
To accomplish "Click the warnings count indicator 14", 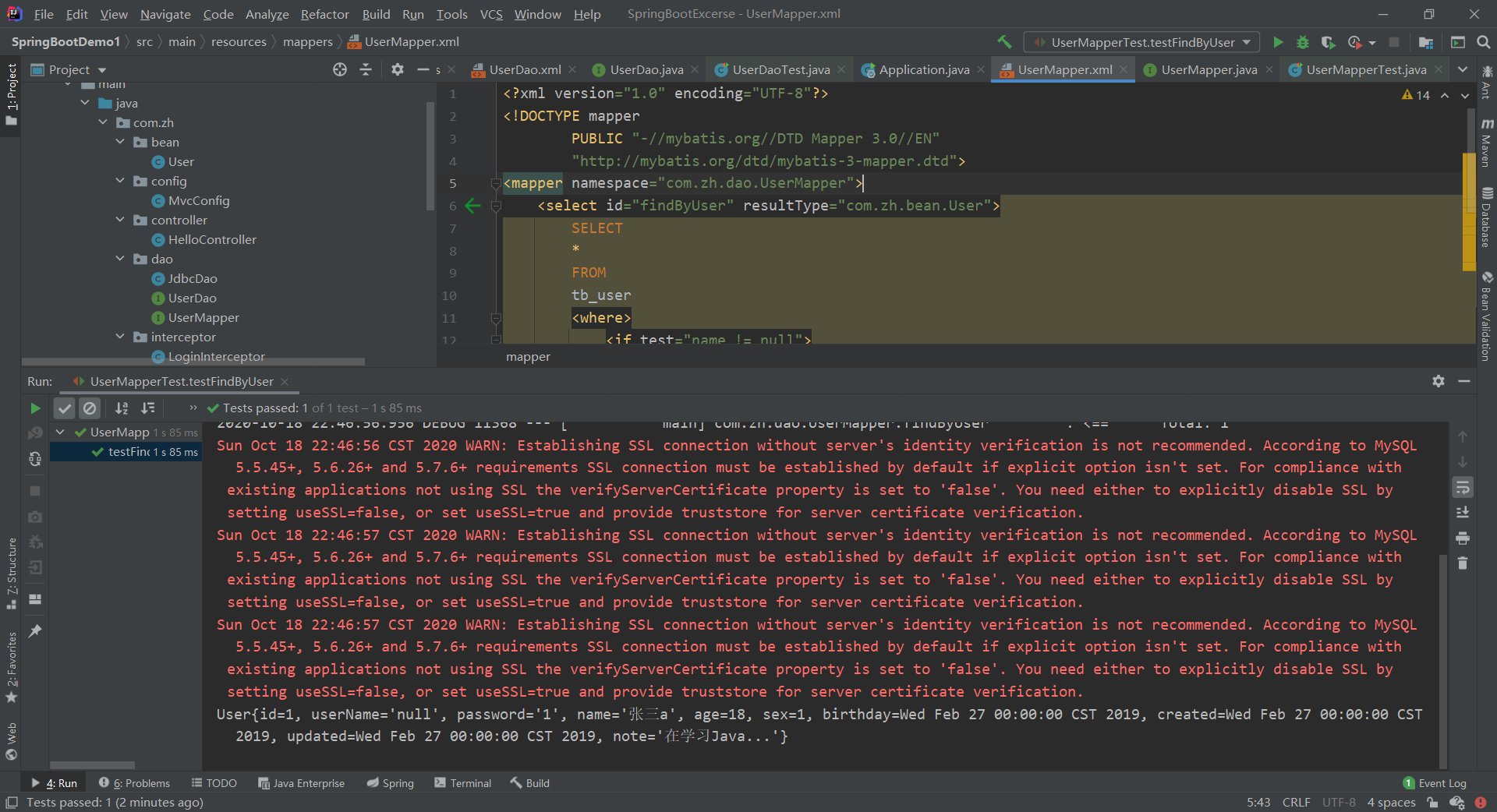I will pos(1416,95).
